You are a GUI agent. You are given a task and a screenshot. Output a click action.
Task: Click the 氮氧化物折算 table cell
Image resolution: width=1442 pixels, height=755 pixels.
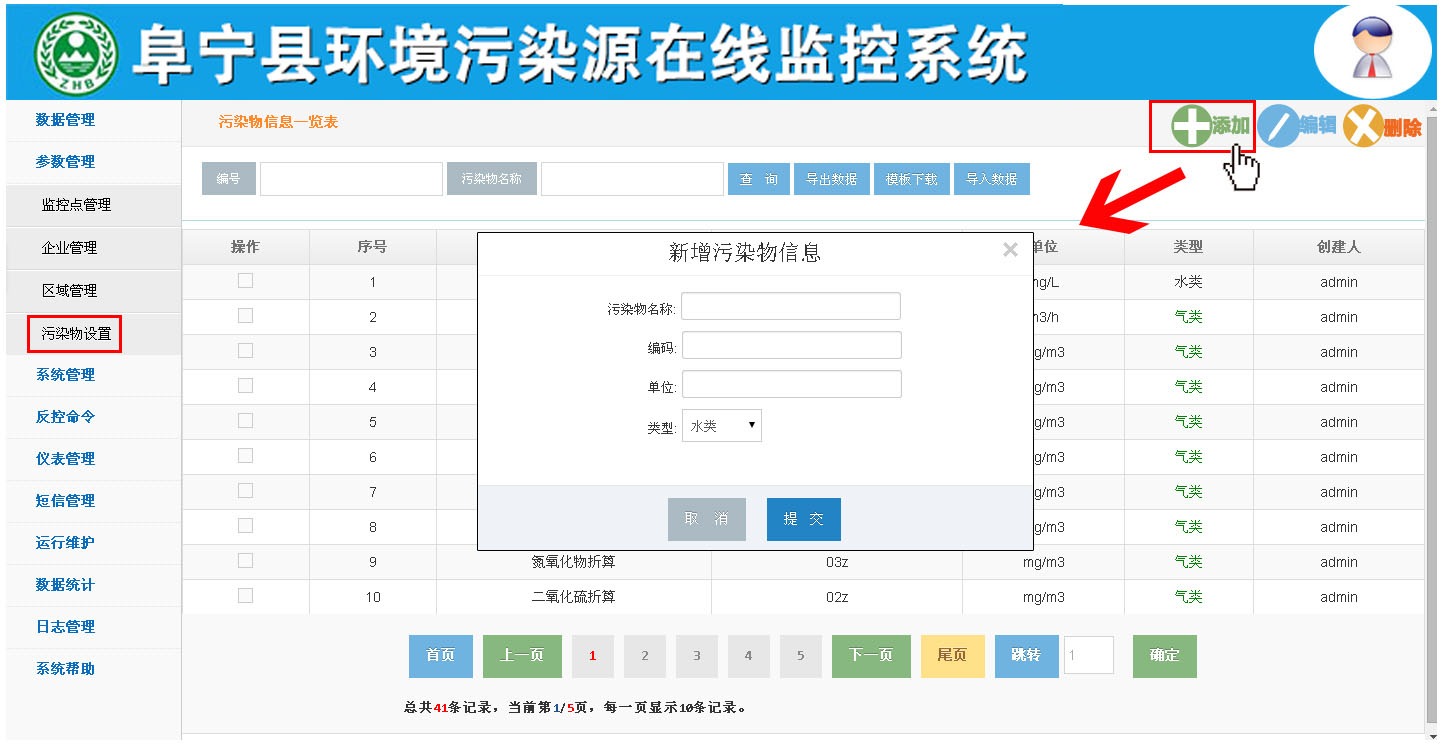point(574,562)
